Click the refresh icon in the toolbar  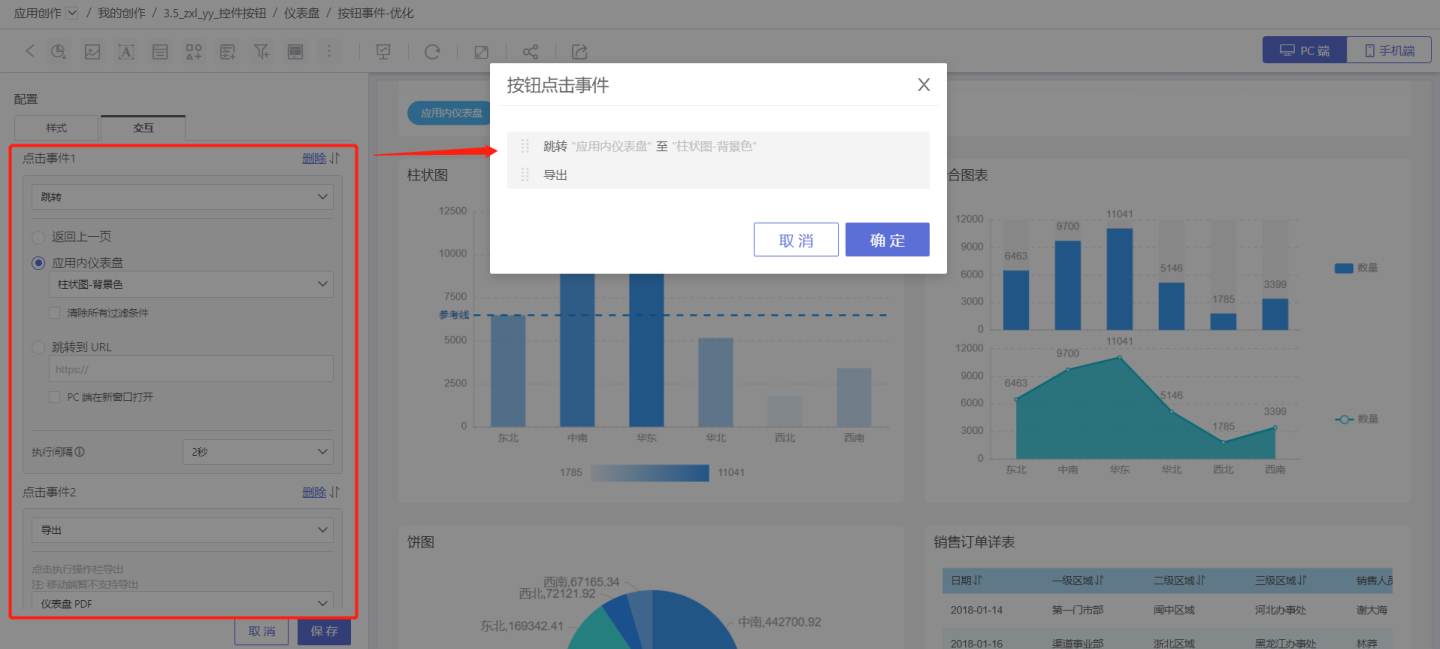(432, 51)
